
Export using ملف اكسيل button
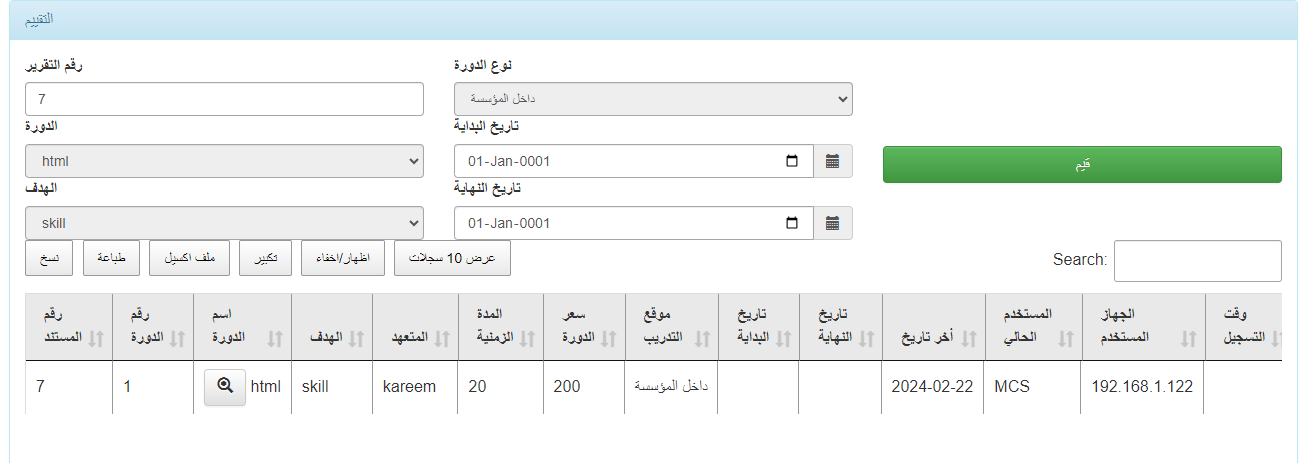coord(189,258)
